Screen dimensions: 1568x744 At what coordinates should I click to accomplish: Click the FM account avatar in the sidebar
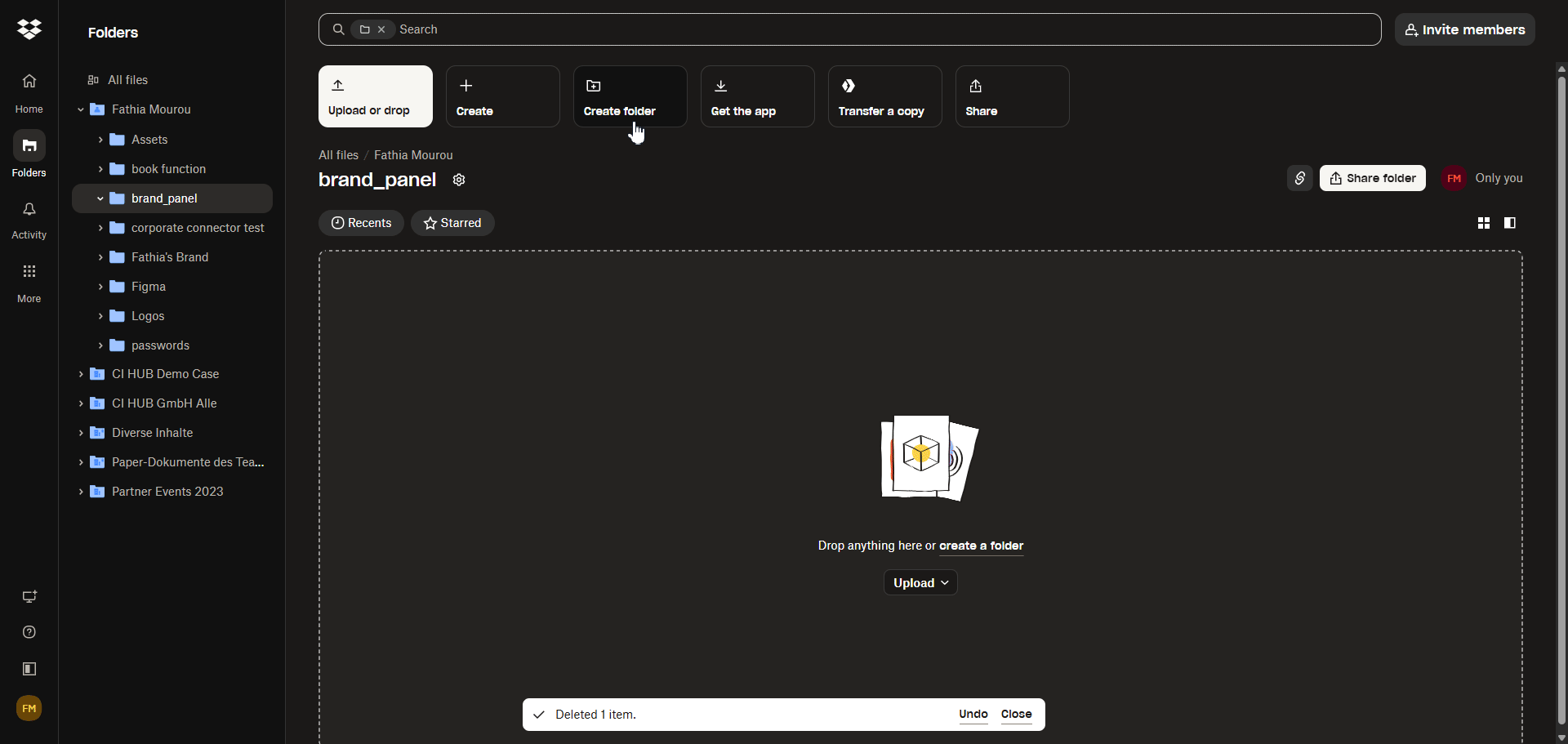pyautogui.click(x=29, y=708)
